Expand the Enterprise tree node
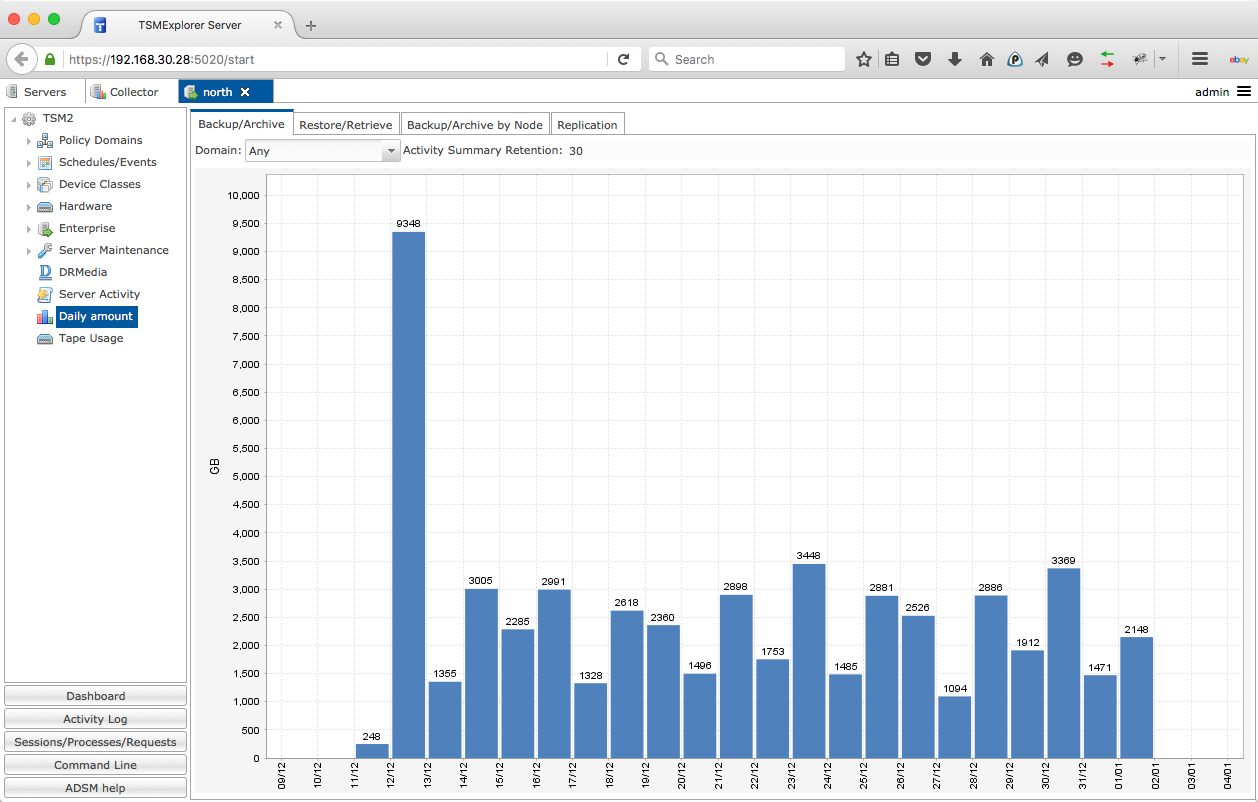Image resolution: width=1258 pixels, height=802 pixels. coord(29,229)
